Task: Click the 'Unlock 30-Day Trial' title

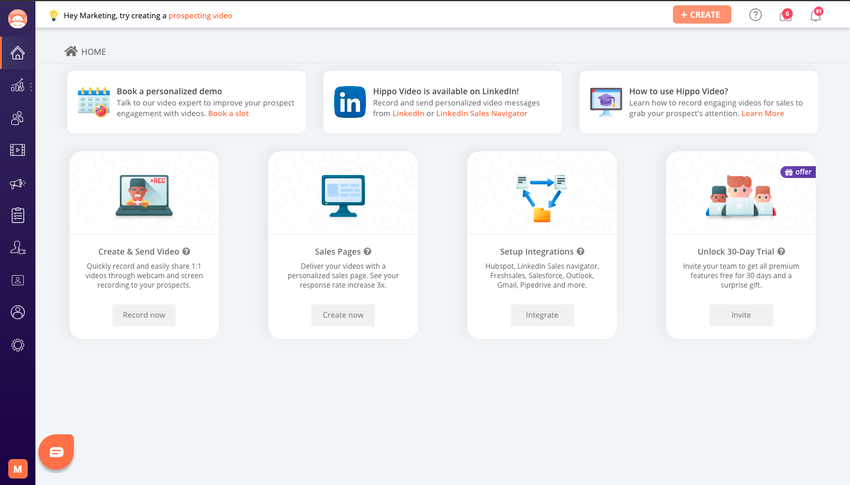Action: (x=736, y=251)
